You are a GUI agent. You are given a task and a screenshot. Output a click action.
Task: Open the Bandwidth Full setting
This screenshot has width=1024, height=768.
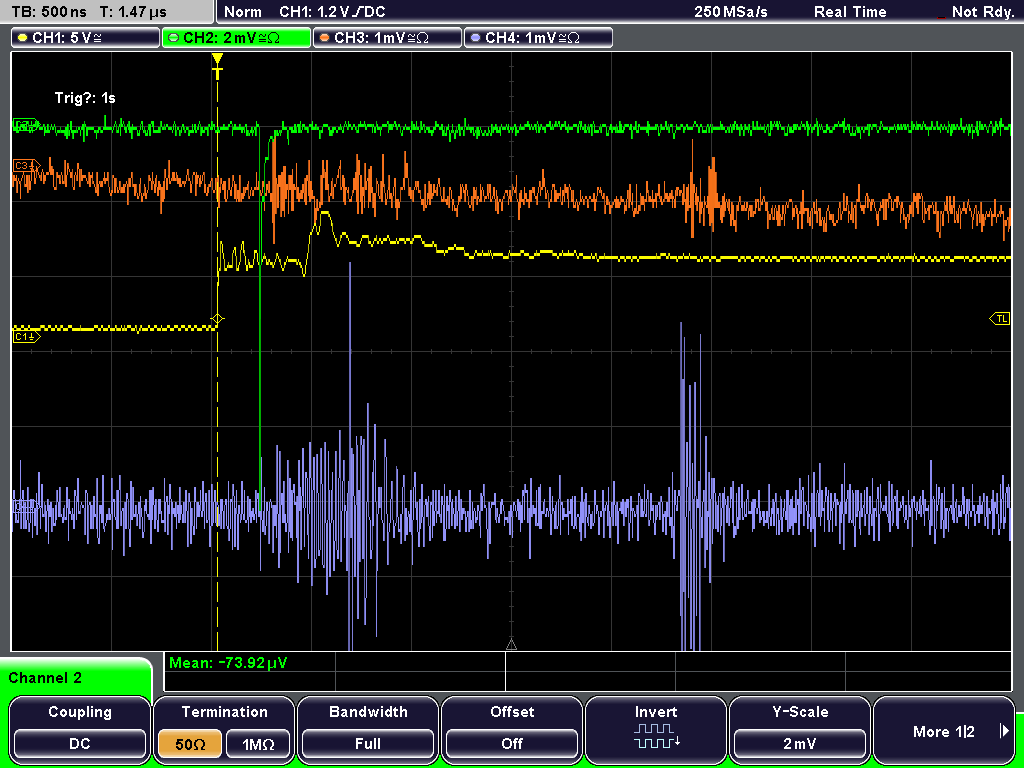point(368,730)
